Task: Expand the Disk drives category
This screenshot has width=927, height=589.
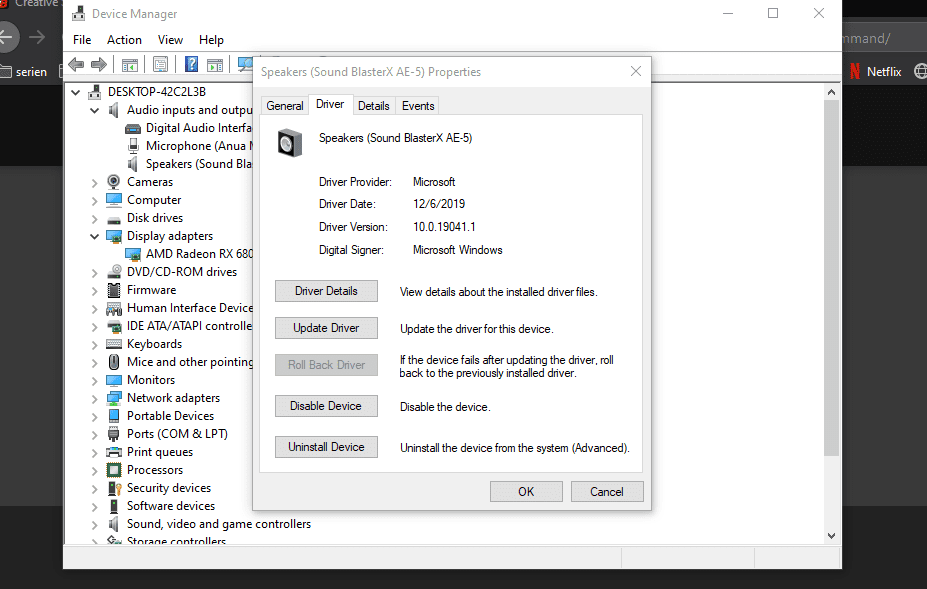Action: [94, 219]
